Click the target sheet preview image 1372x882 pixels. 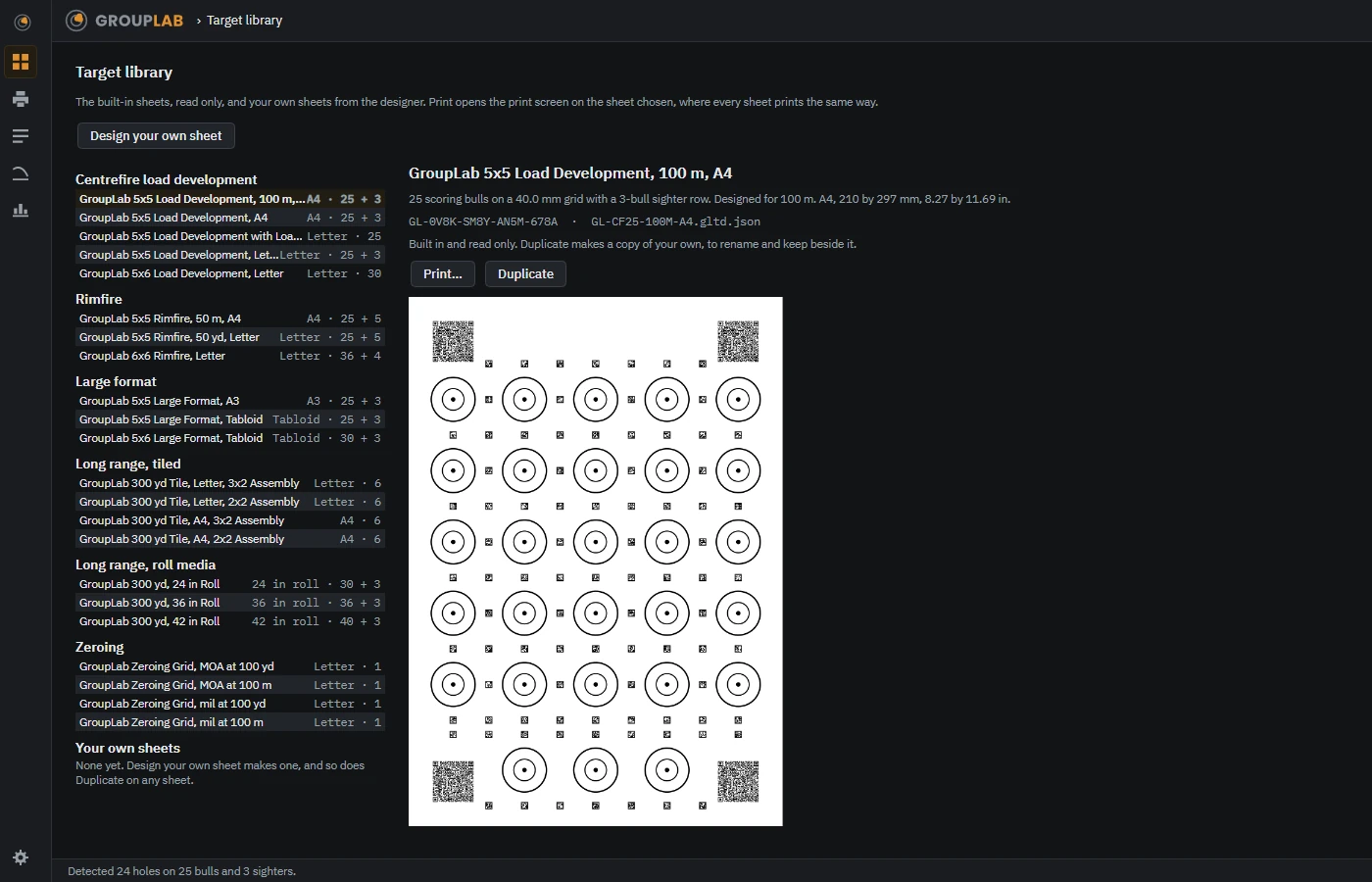pos(596,562)
